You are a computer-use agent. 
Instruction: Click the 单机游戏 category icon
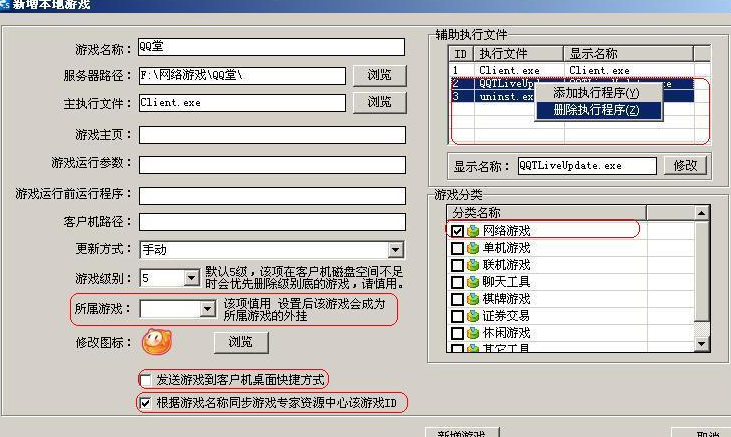click(x=473, y=248)
